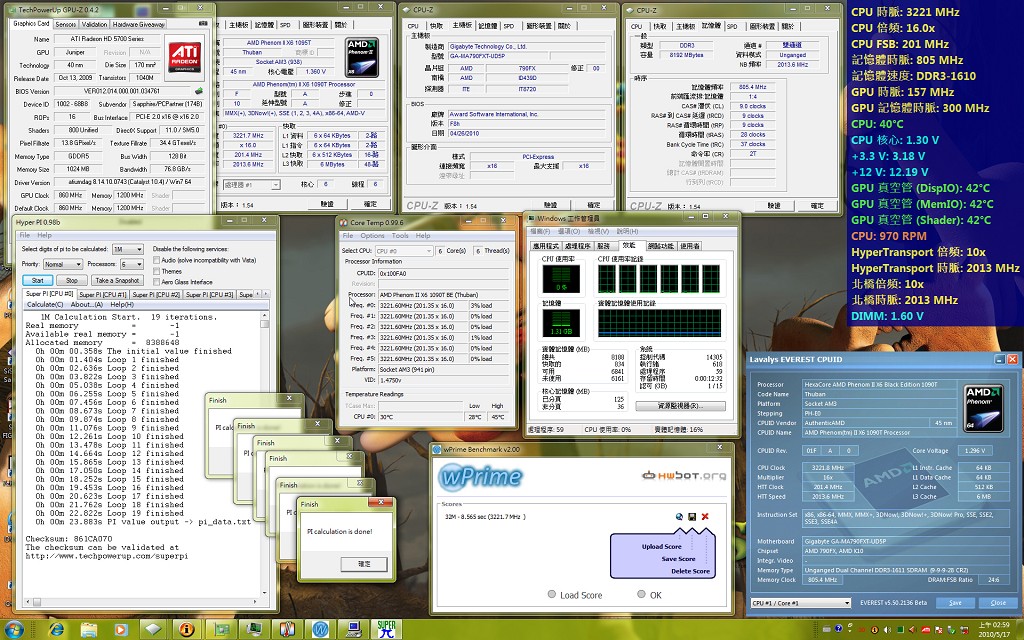Confirm the 'PI calculation is done!' dialog
The width and height of the screenshot is (1024, 640).
(364, 564)
